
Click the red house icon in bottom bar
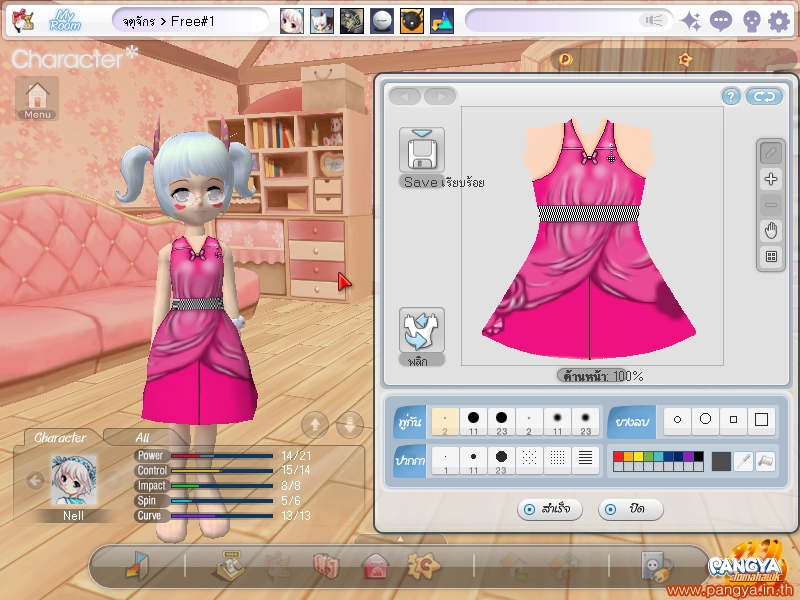375,565
